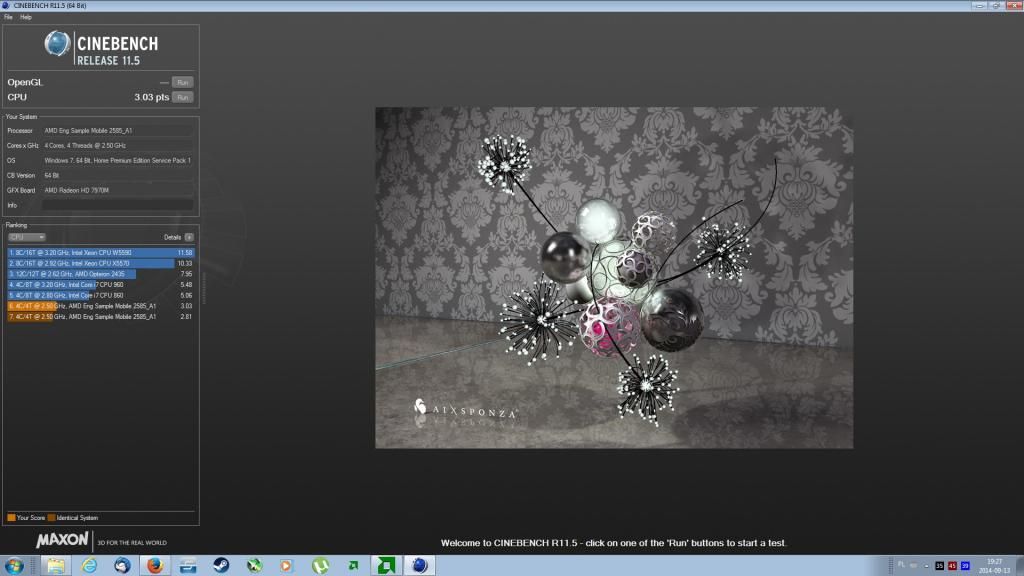Click the Your Score orange legend swatch
Screen dimensions: 1024x576
click(x=11, y=518)
